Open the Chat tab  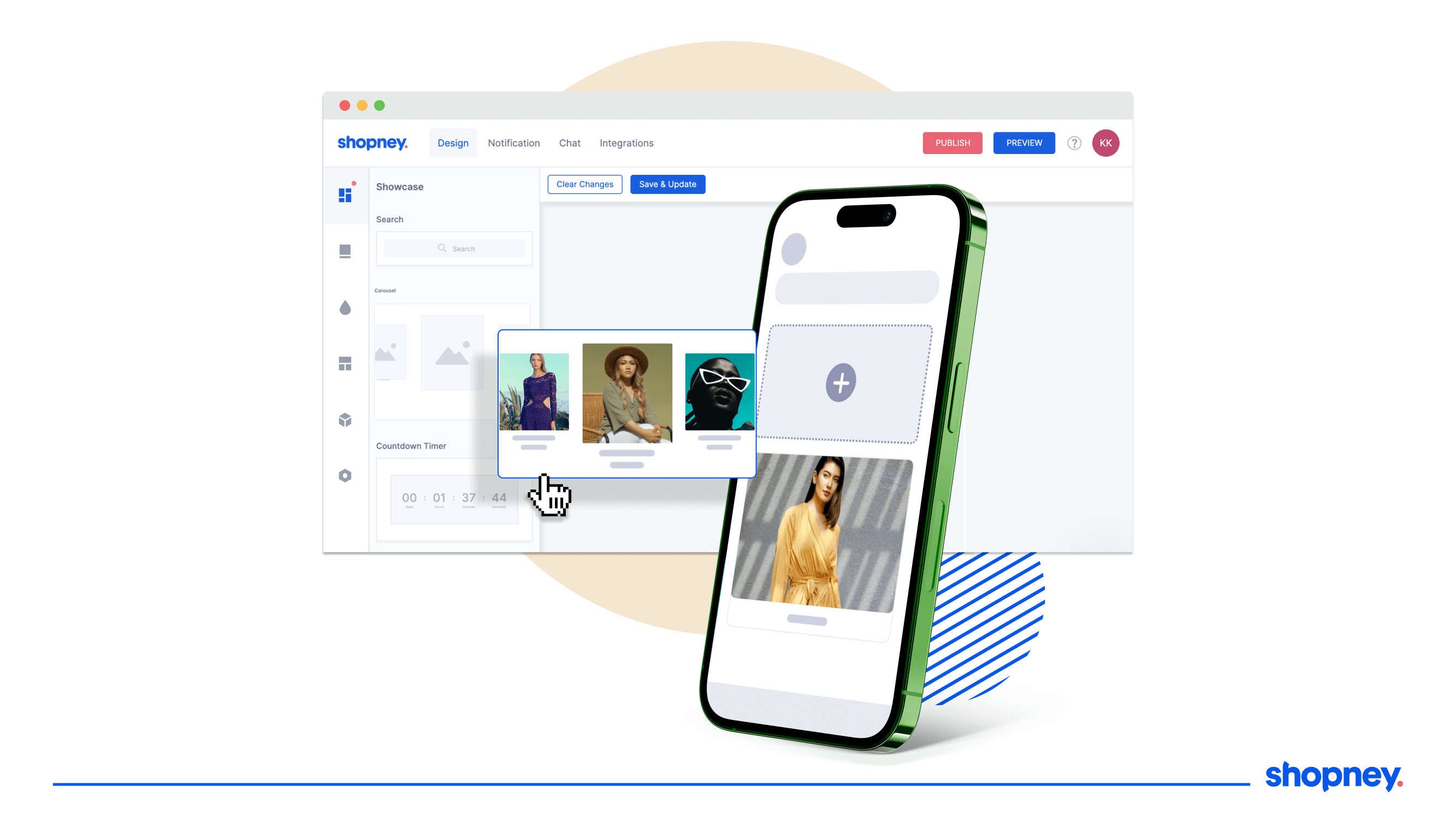(x=570, y=143)
